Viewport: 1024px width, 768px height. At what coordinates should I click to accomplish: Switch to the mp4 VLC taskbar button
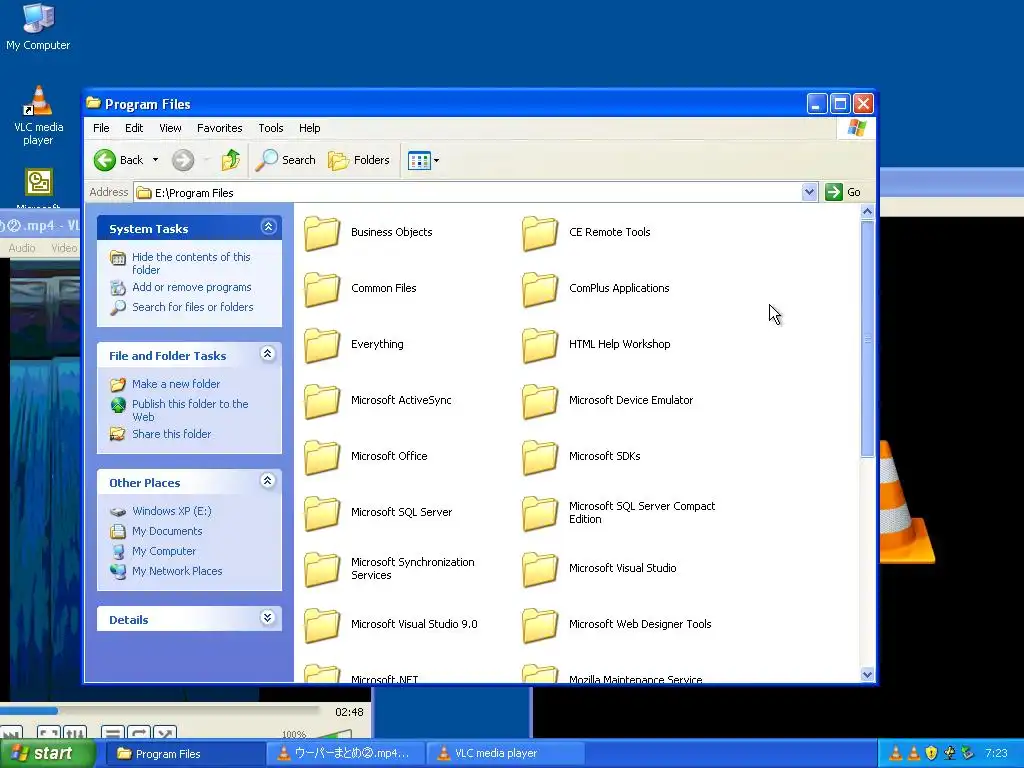pyautogui.click(x=345, y=754)
